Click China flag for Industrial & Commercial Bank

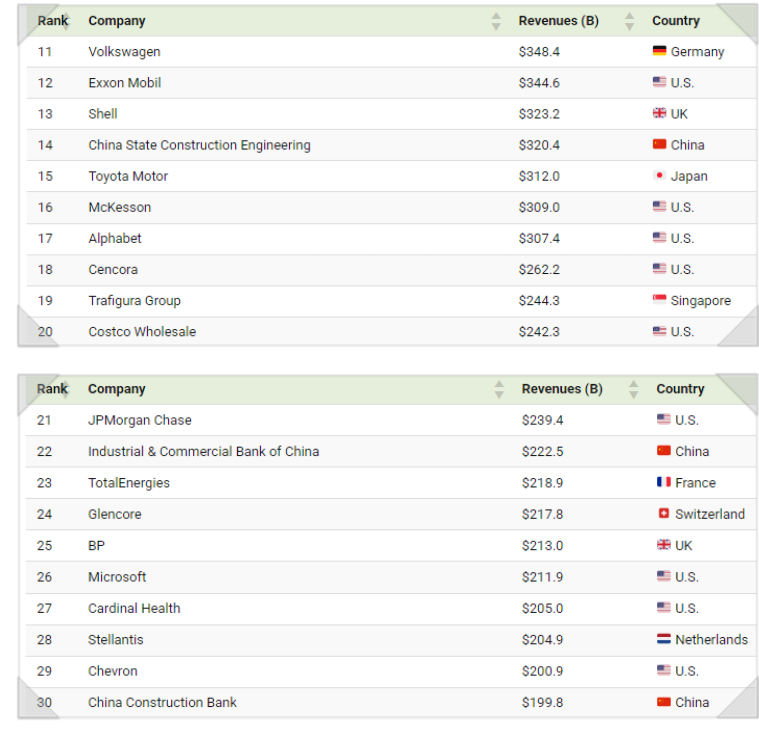[x=664, y=450]
